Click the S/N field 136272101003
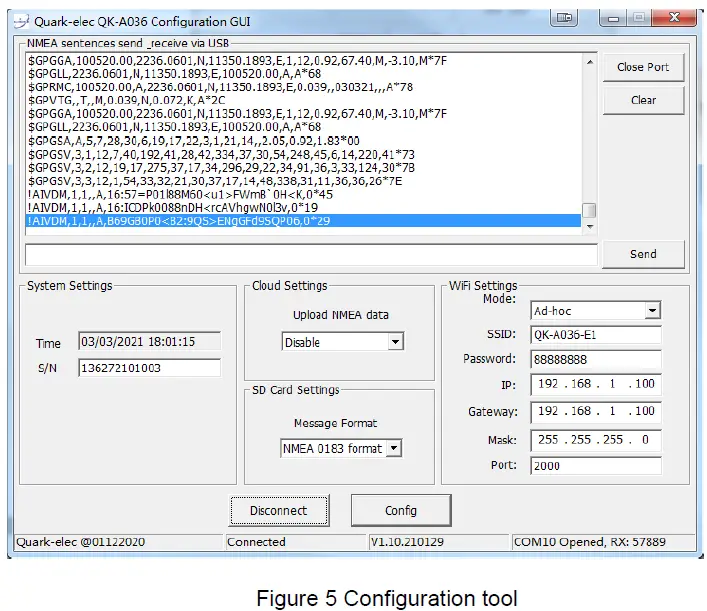Screen dimensions: 707x611 (150, 368)
